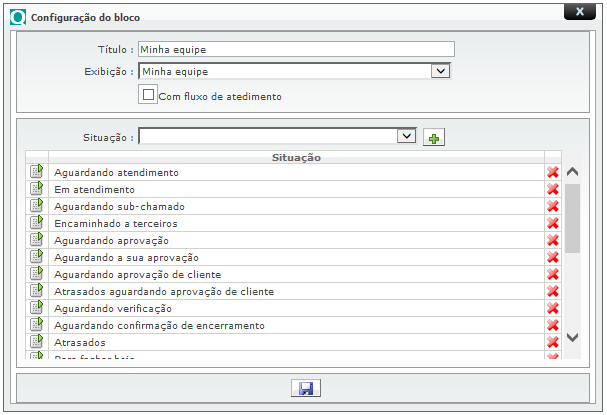Click the vertical scrollbar thumb
This screenshot has height=415, width=607.
573,217
